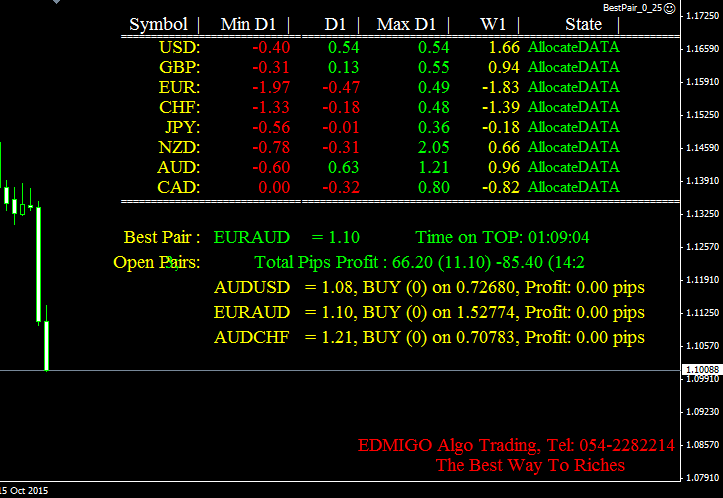Click the EURAUD BUY on 1.52774 row
Viewport: 723px width, 498px height.
[429, 313]
